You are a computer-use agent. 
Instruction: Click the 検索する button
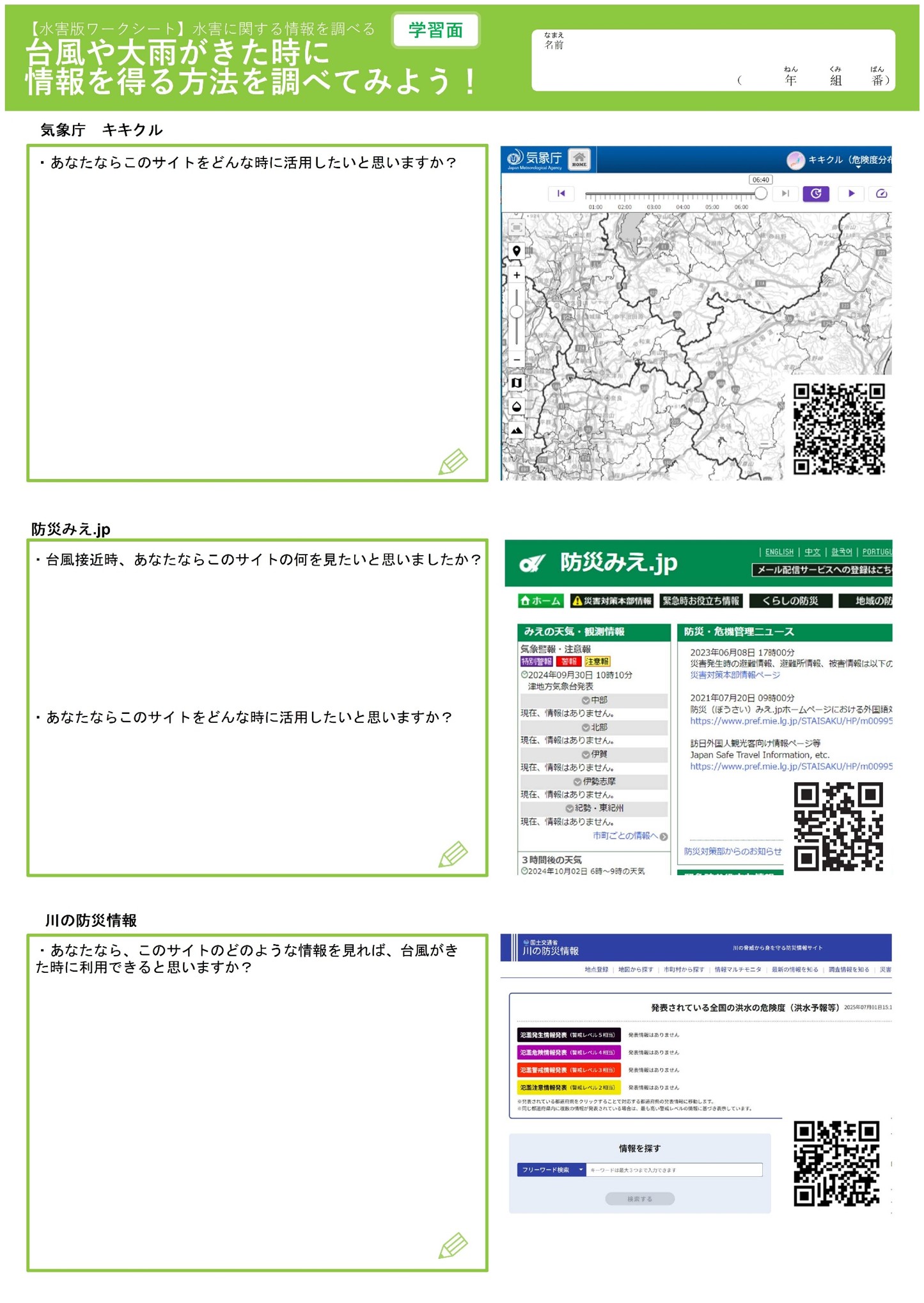tap(639, 1199)
